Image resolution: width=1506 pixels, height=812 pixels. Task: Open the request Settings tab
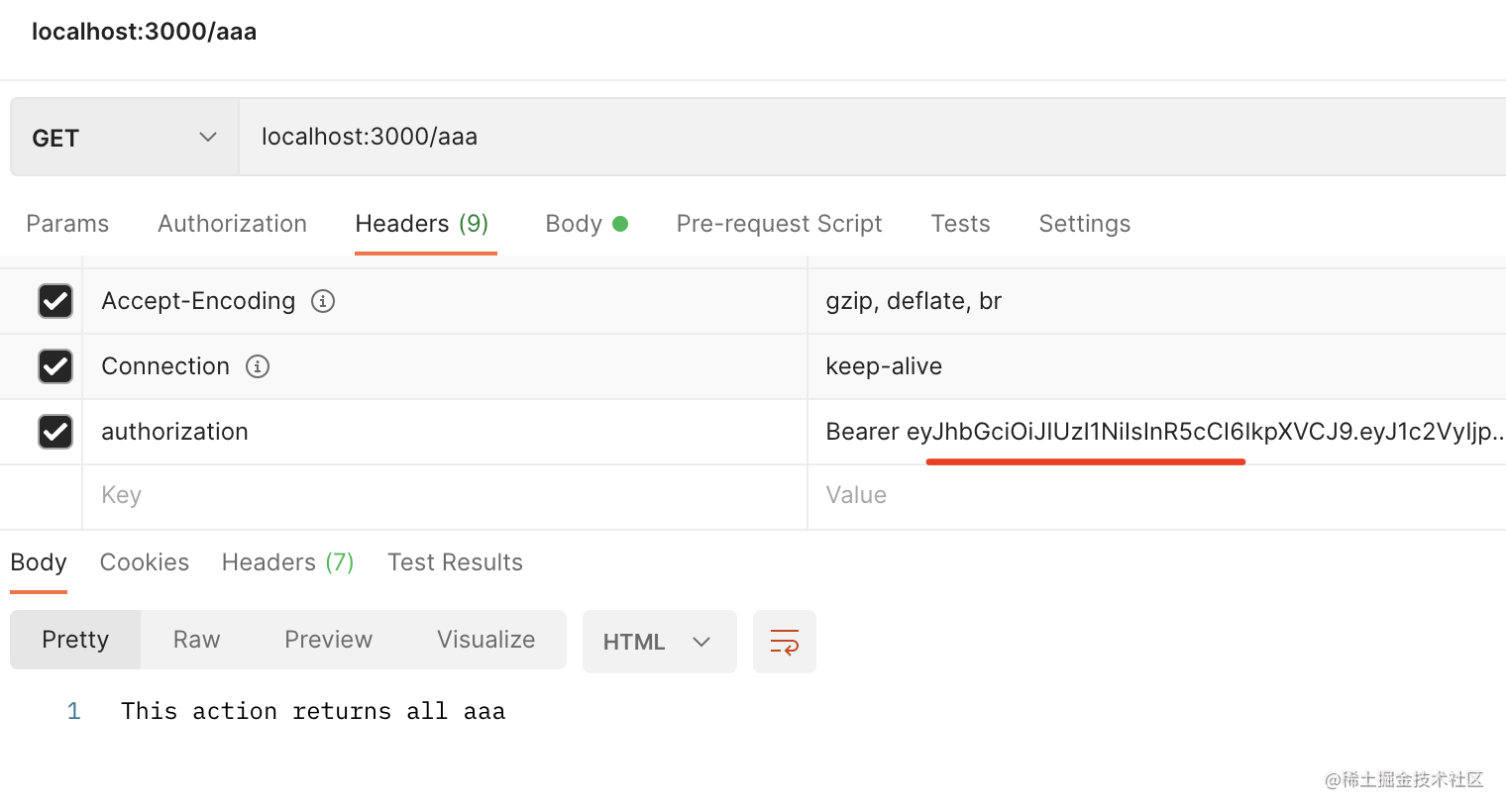[1084, 224]
